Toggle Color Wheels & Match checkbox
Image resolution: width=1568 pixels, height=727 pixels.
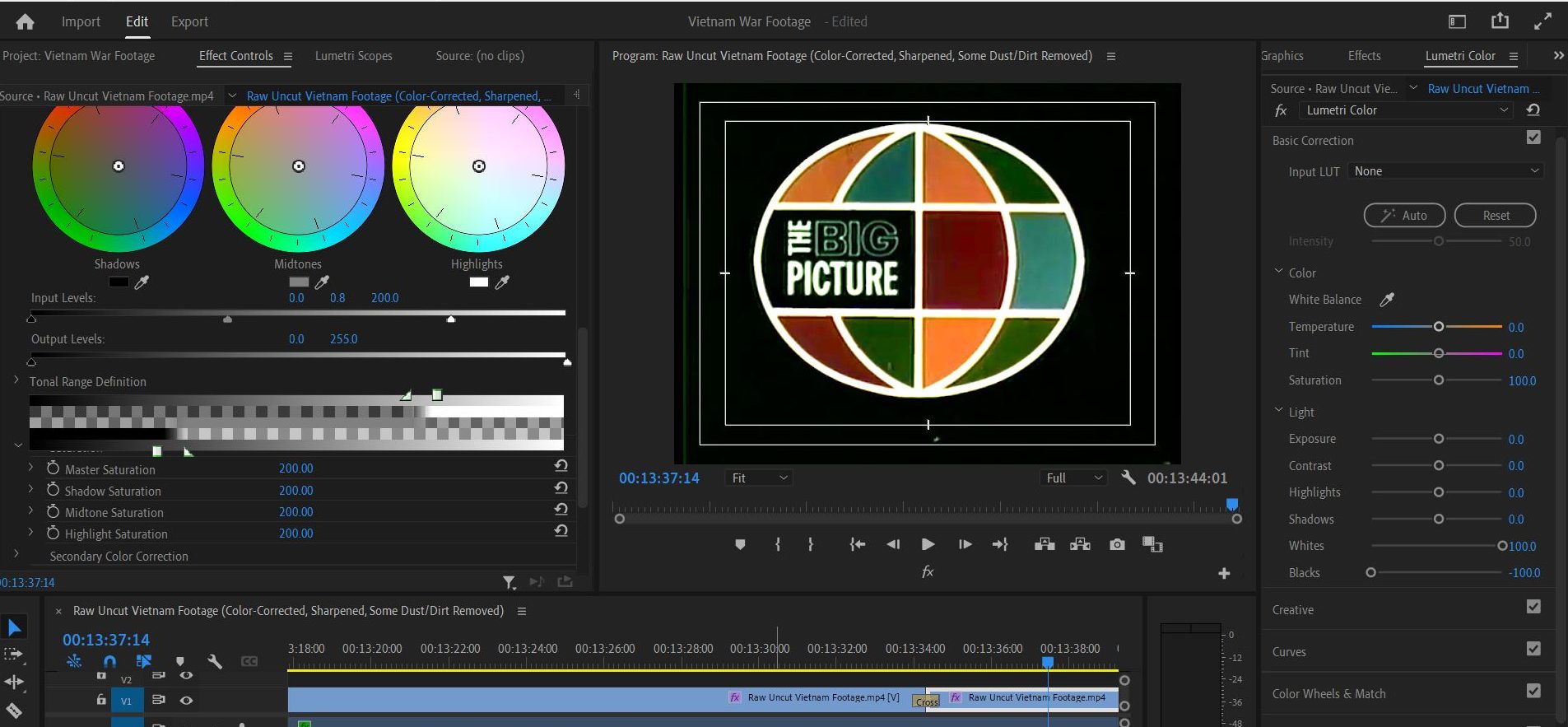(x=1533, y=691)
